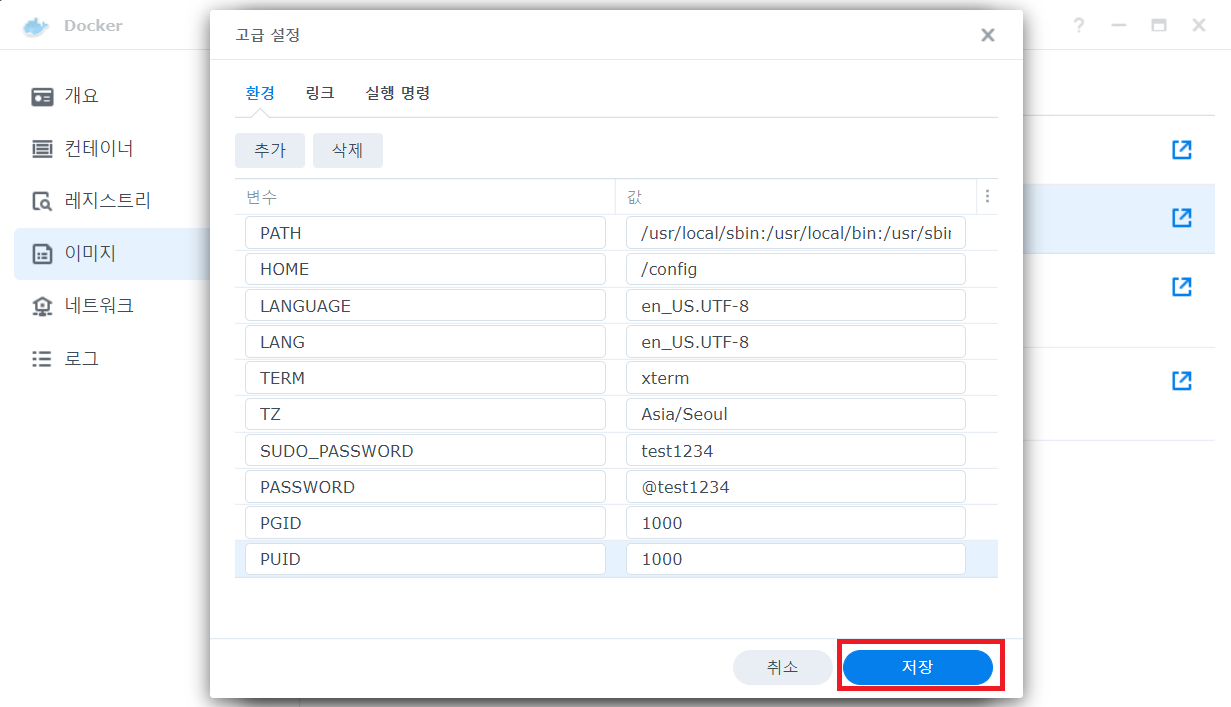This screenshot has height=707, width=1231.
Task: Switch to the 환경 tab
Action: [260, 93]
